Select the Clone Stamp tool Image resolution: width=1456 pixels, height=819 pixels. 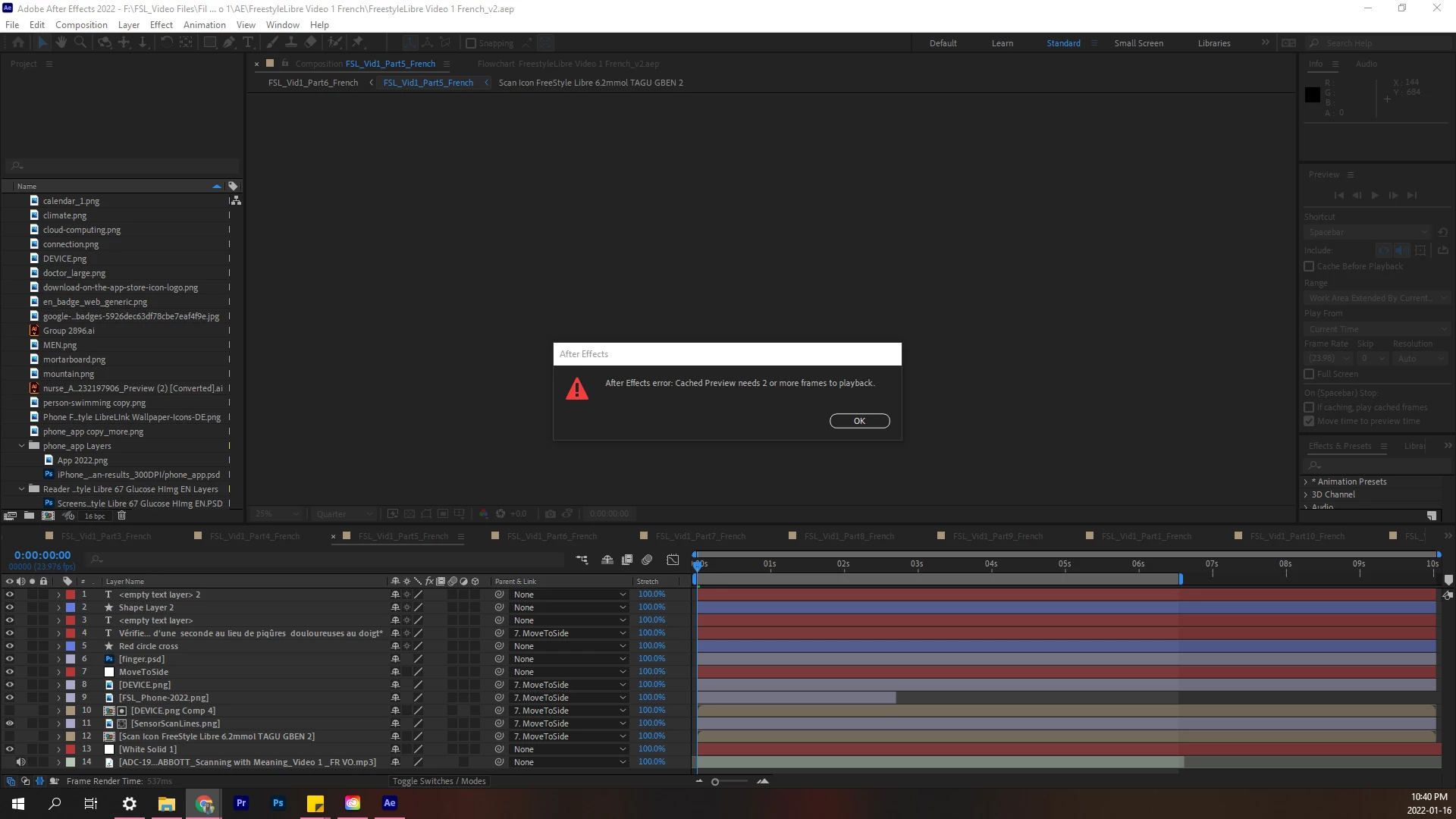click(x=290, y=43)
